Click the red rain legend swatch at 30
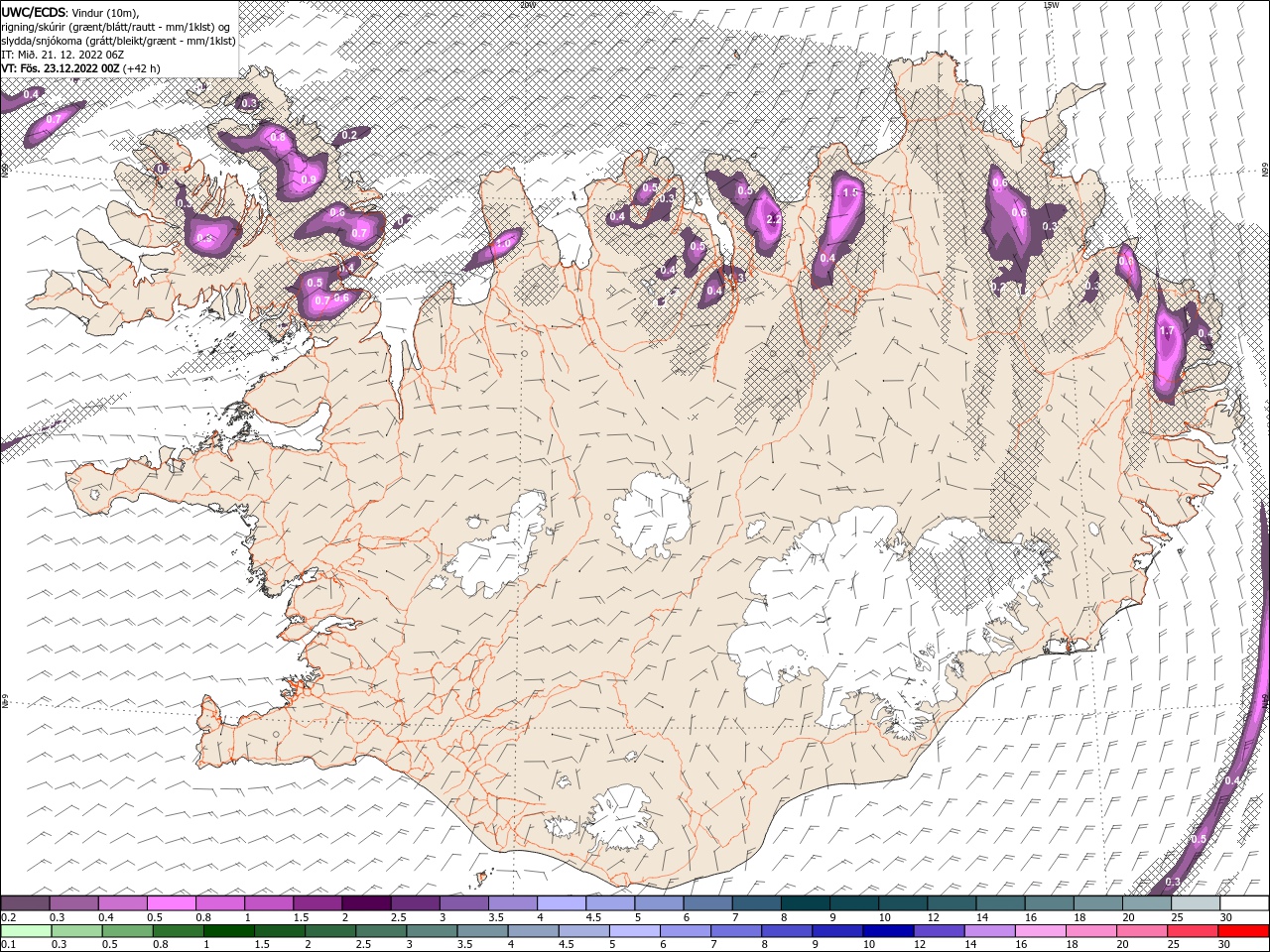 [x=1244, y=930]
